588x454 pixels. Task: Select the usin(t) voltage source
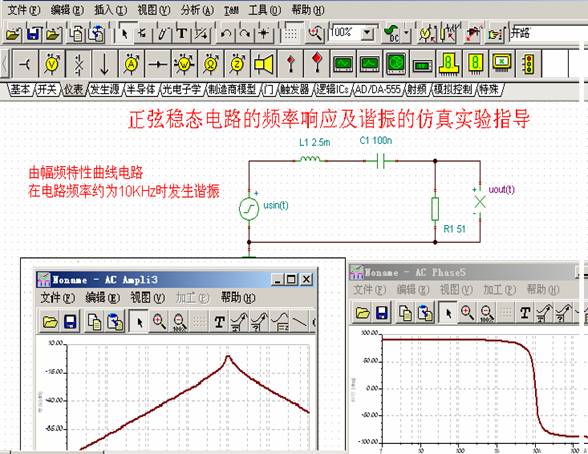coord(249,209)
